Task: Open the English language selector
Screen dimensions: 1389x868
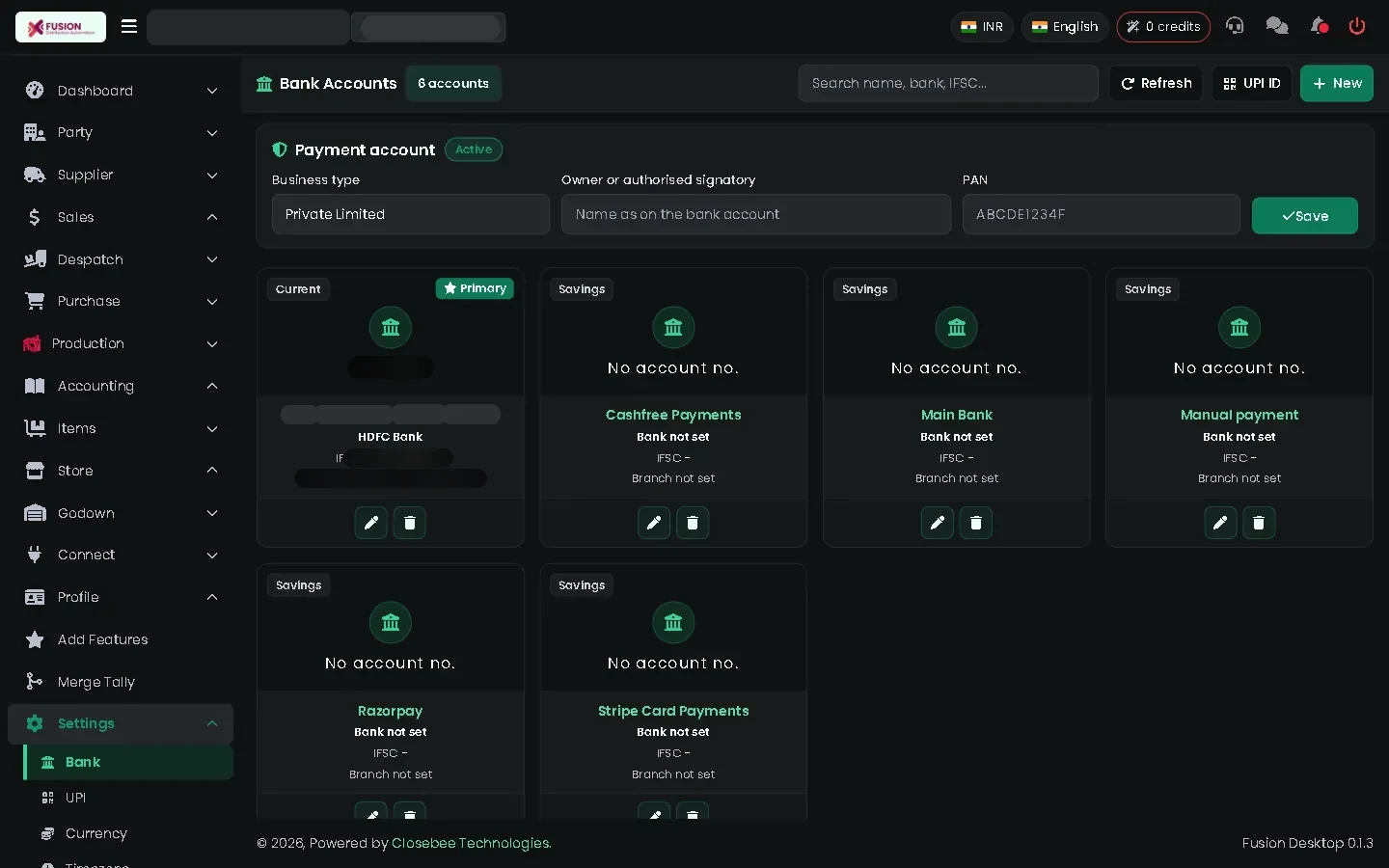Action: point(1065,27)
